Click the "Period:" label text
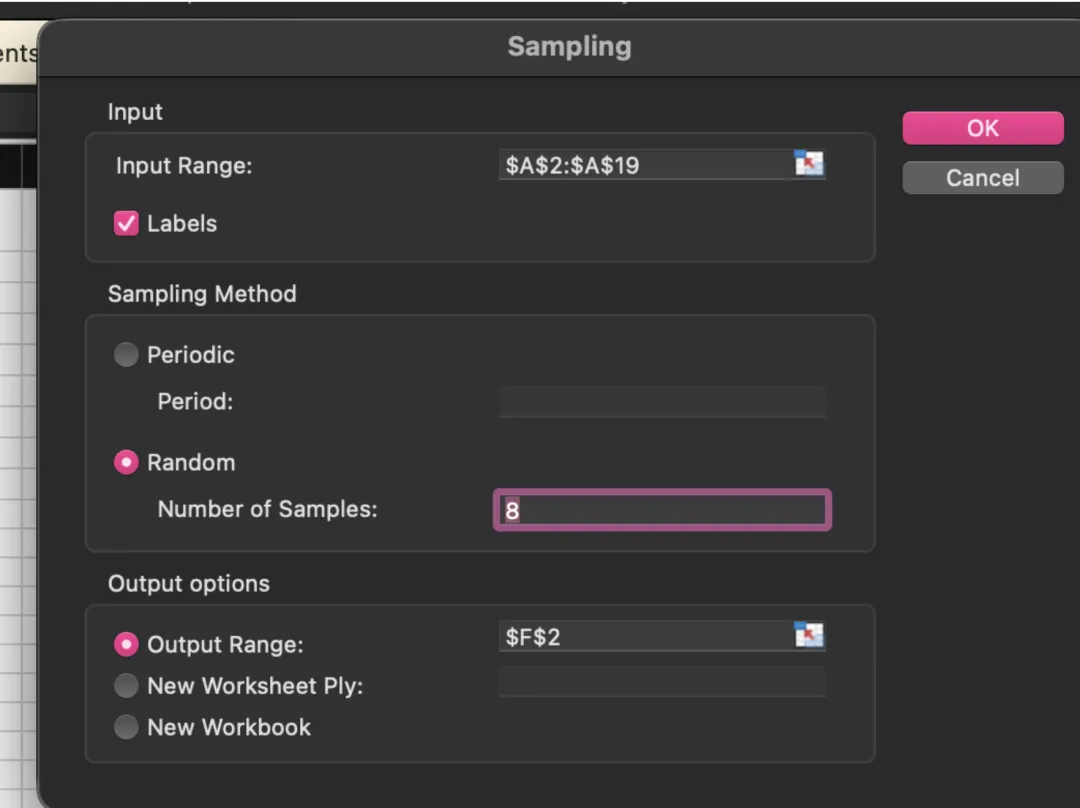The image size is (1080, 808). tap(195, 402)
